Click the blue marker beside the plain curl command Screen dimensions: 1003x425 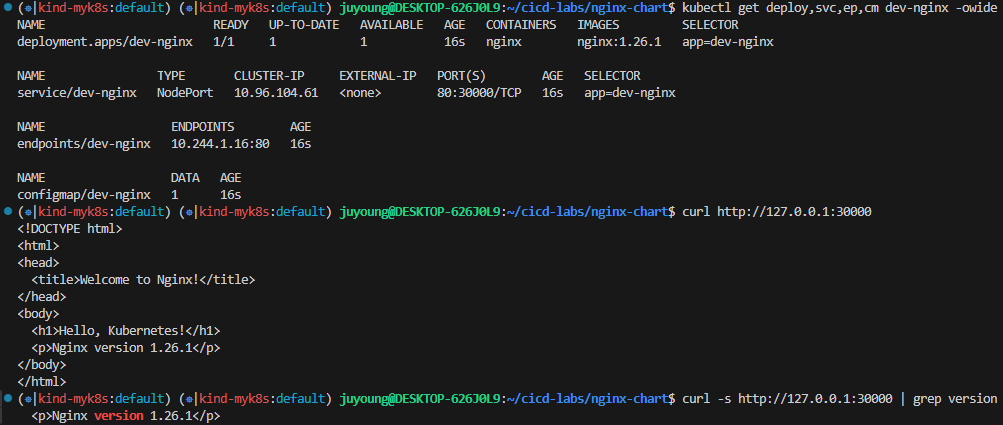[x=6, y=211]
